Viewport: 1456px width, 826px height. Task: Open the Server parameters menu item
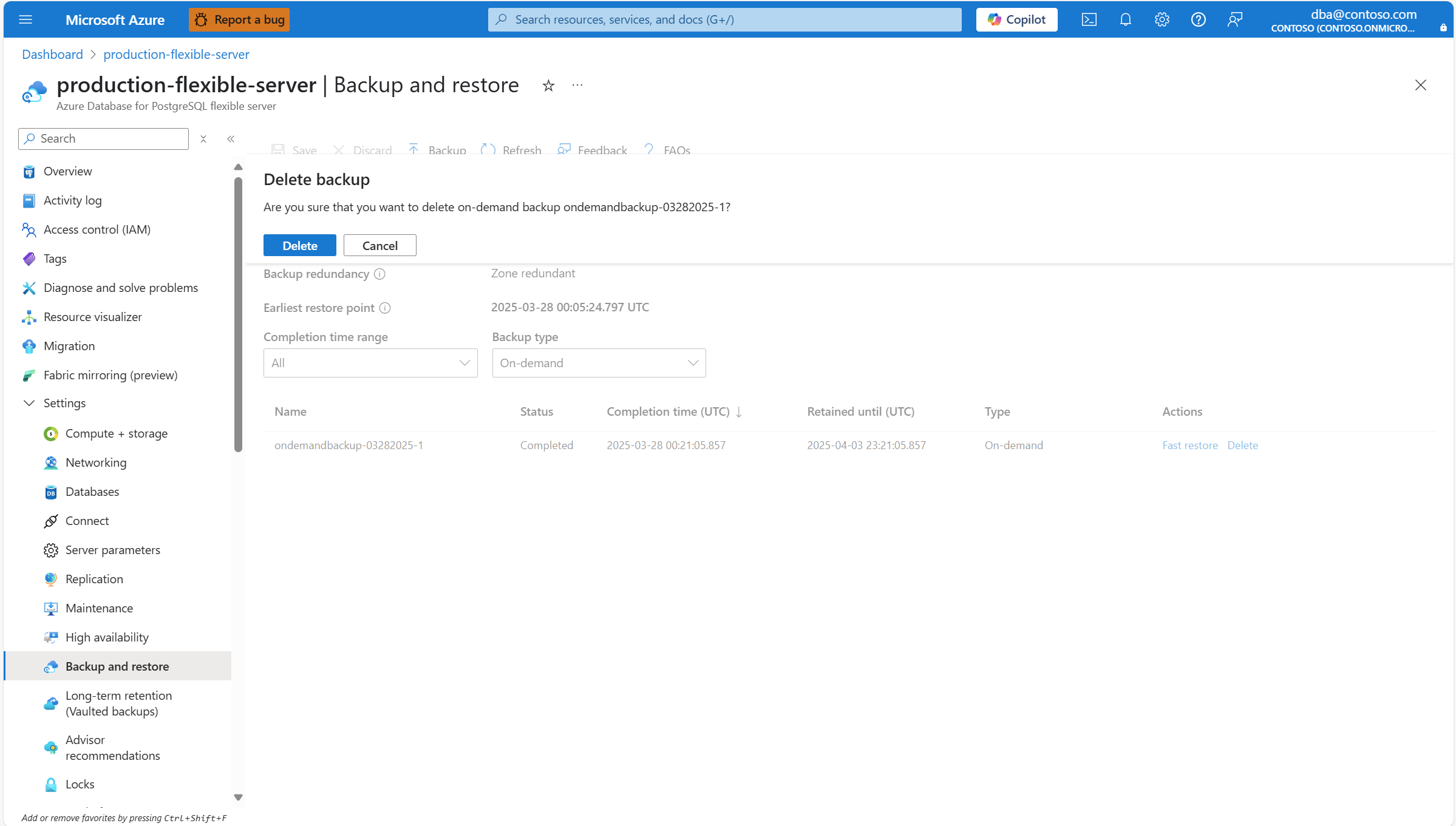pos(113,550)
